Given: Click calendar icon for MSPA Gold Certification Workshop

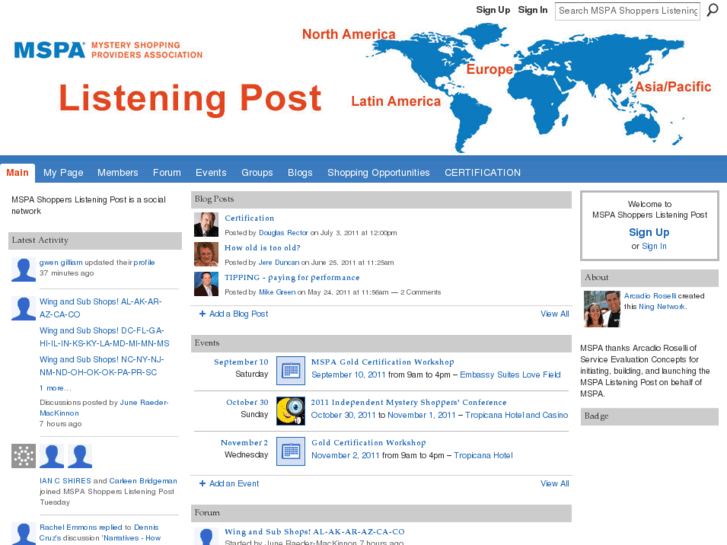Looking at the screenshot, I should [291, 370].
